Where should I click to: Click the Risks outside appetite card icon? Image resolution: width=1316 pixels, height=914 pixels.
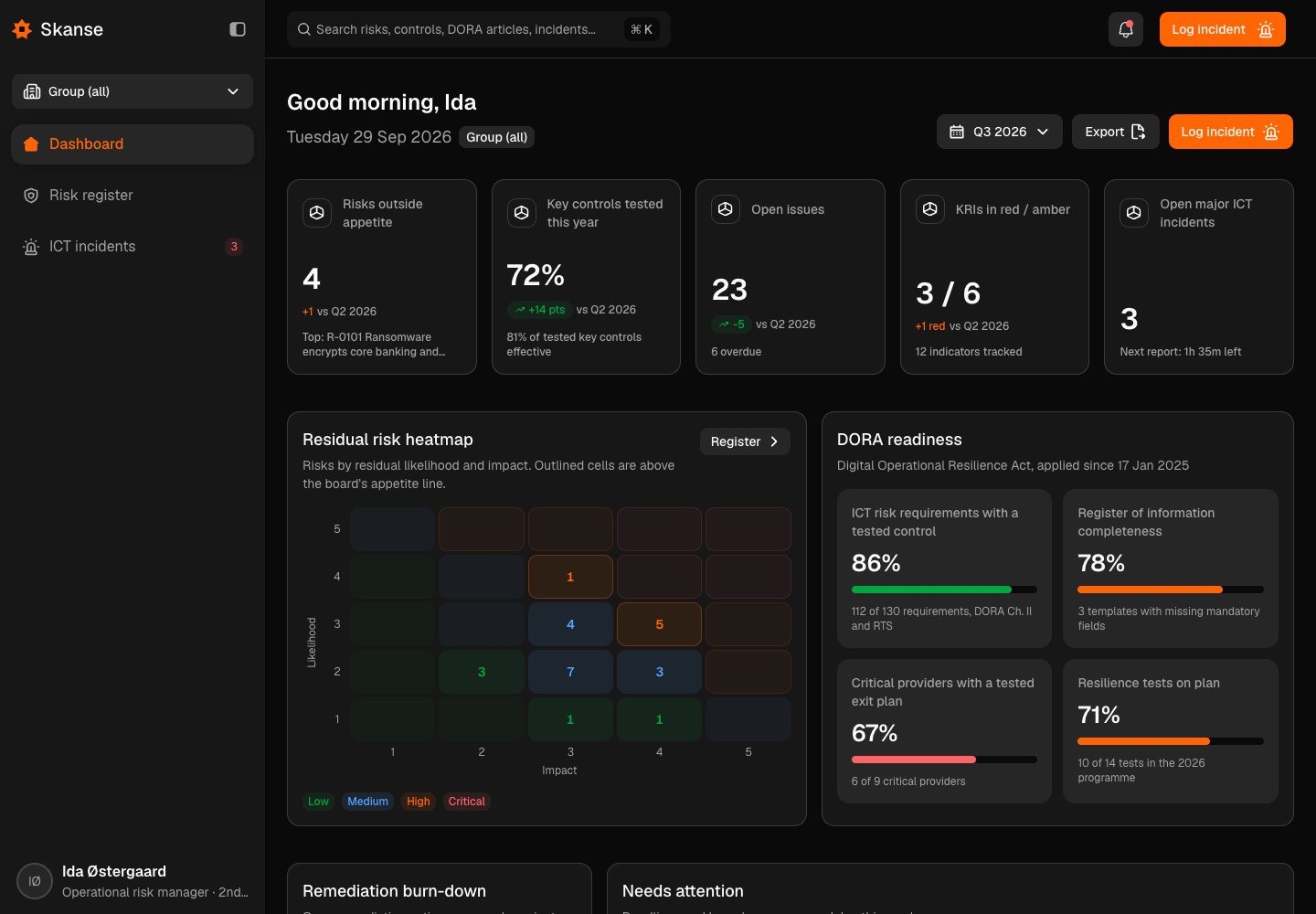pos(317,213)
